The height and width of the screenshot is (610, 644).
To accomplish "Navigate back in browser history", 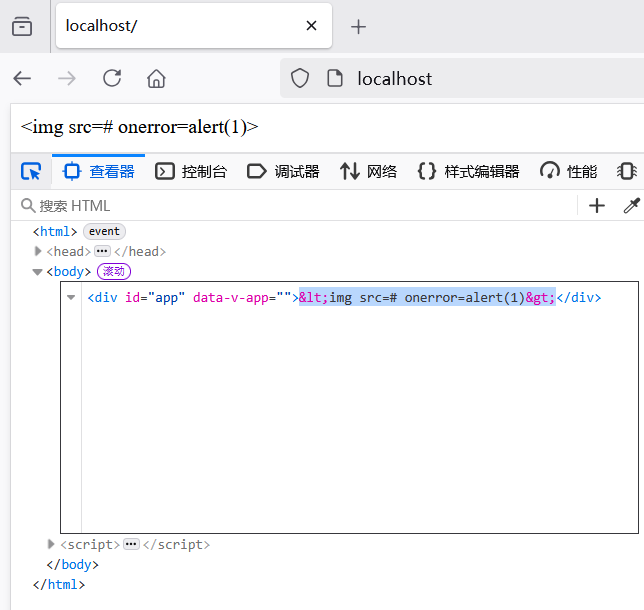I will click(x=22, y=78).
